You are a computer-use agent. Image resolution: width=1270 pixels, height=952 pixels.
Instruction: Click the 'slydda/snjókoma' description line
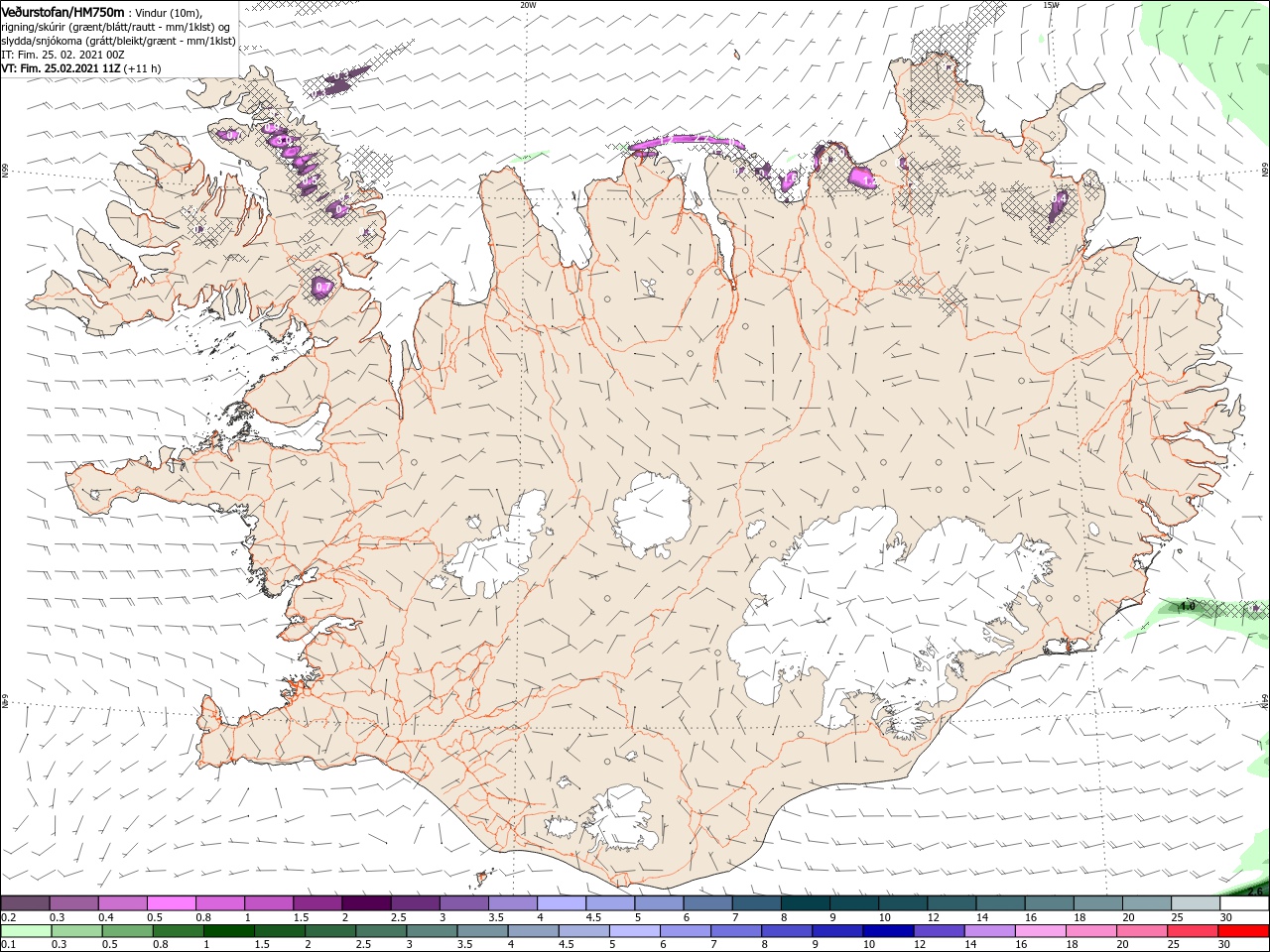pos(118,41)
